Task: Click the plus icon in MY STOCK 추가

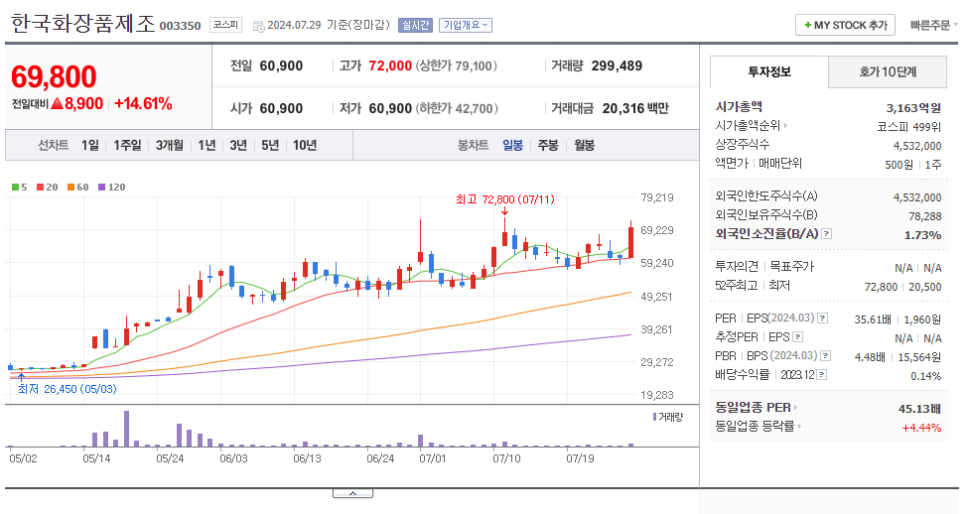Action: [x=807, y=25]
